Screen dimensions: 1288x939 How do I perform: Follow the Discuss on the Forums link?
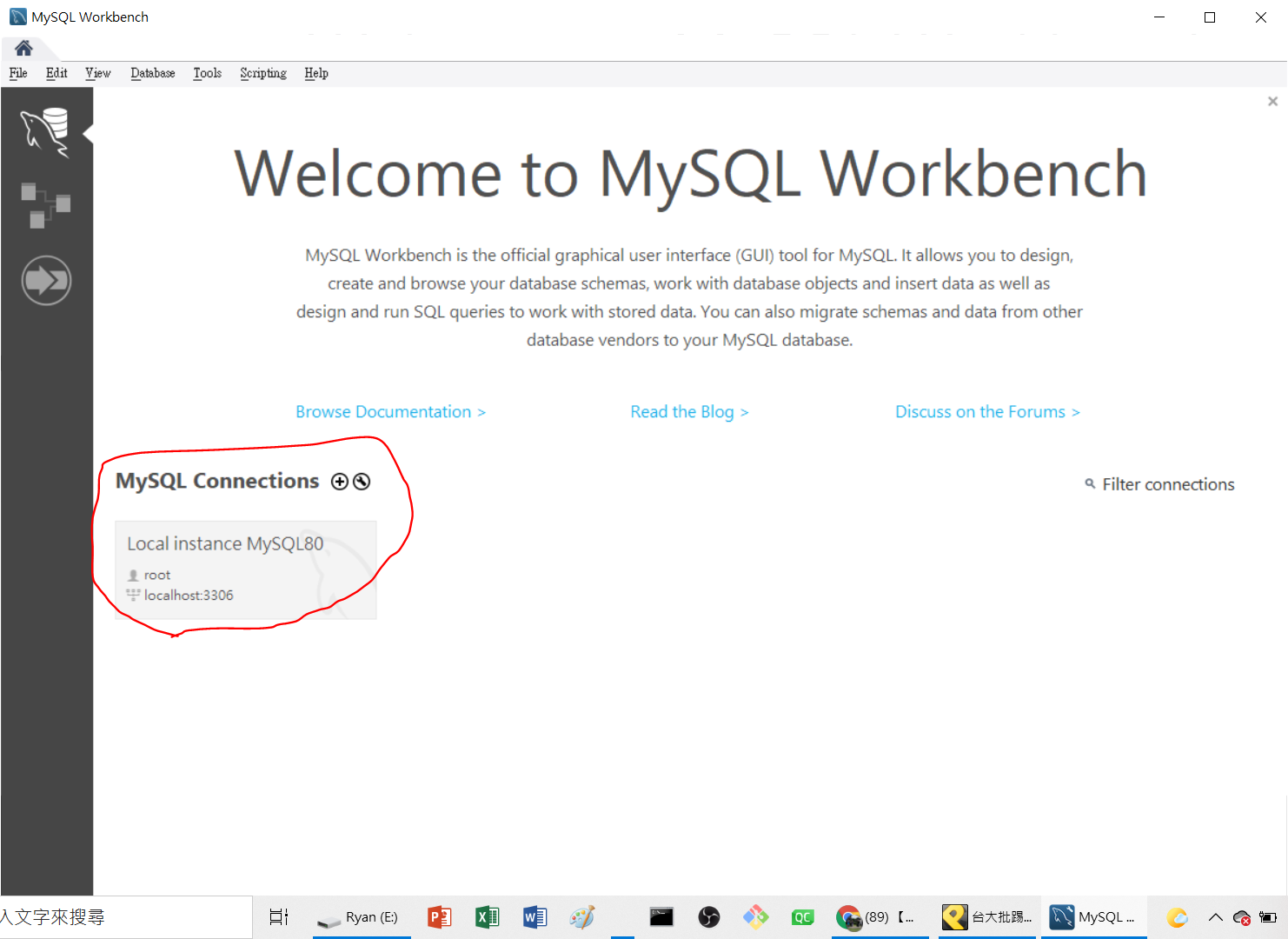pos(987,411)
